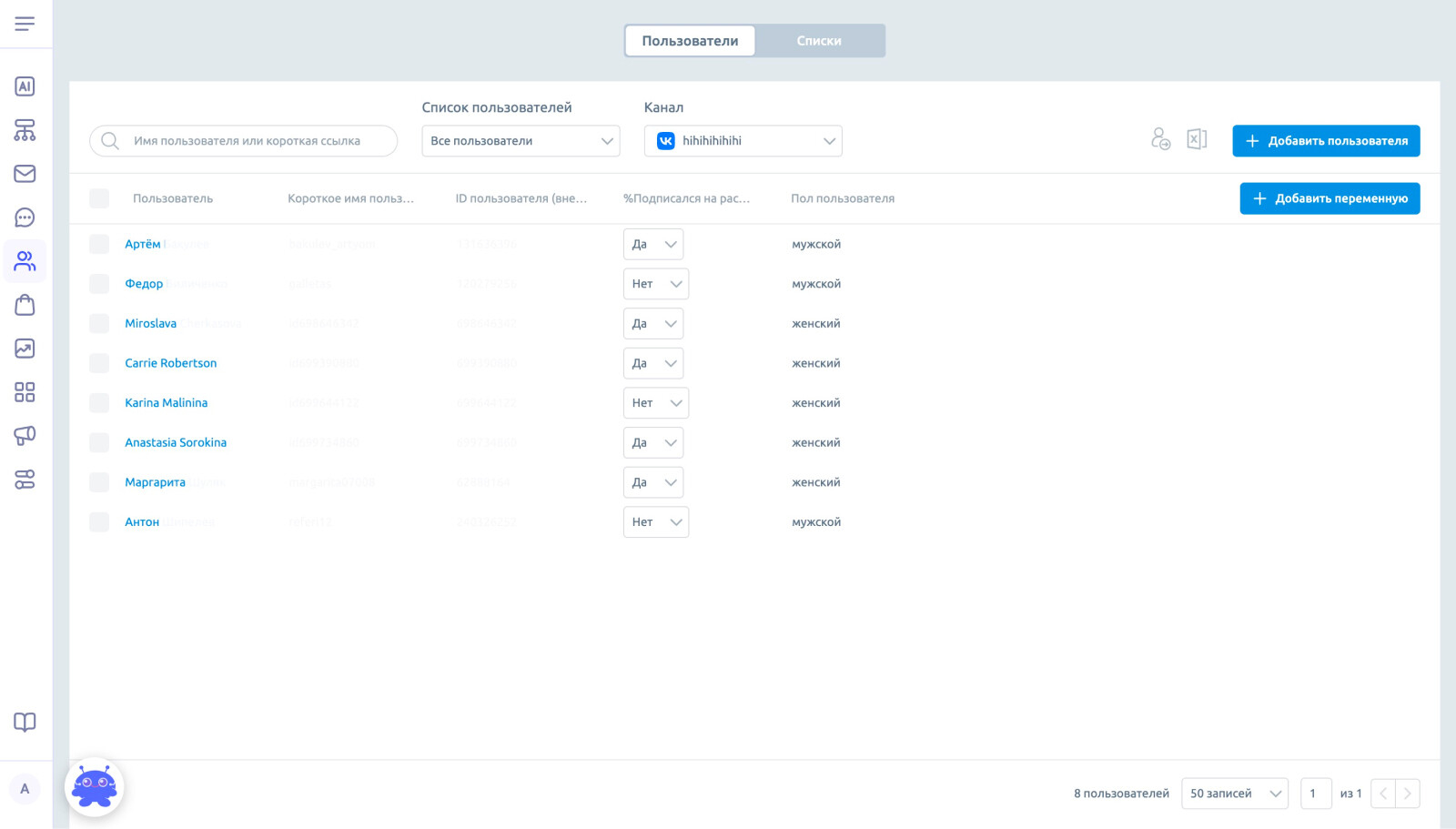Viewport: 1456px width, 829px height.
Task: Open the robot assistant chat bubble
Action: [95, 787]
